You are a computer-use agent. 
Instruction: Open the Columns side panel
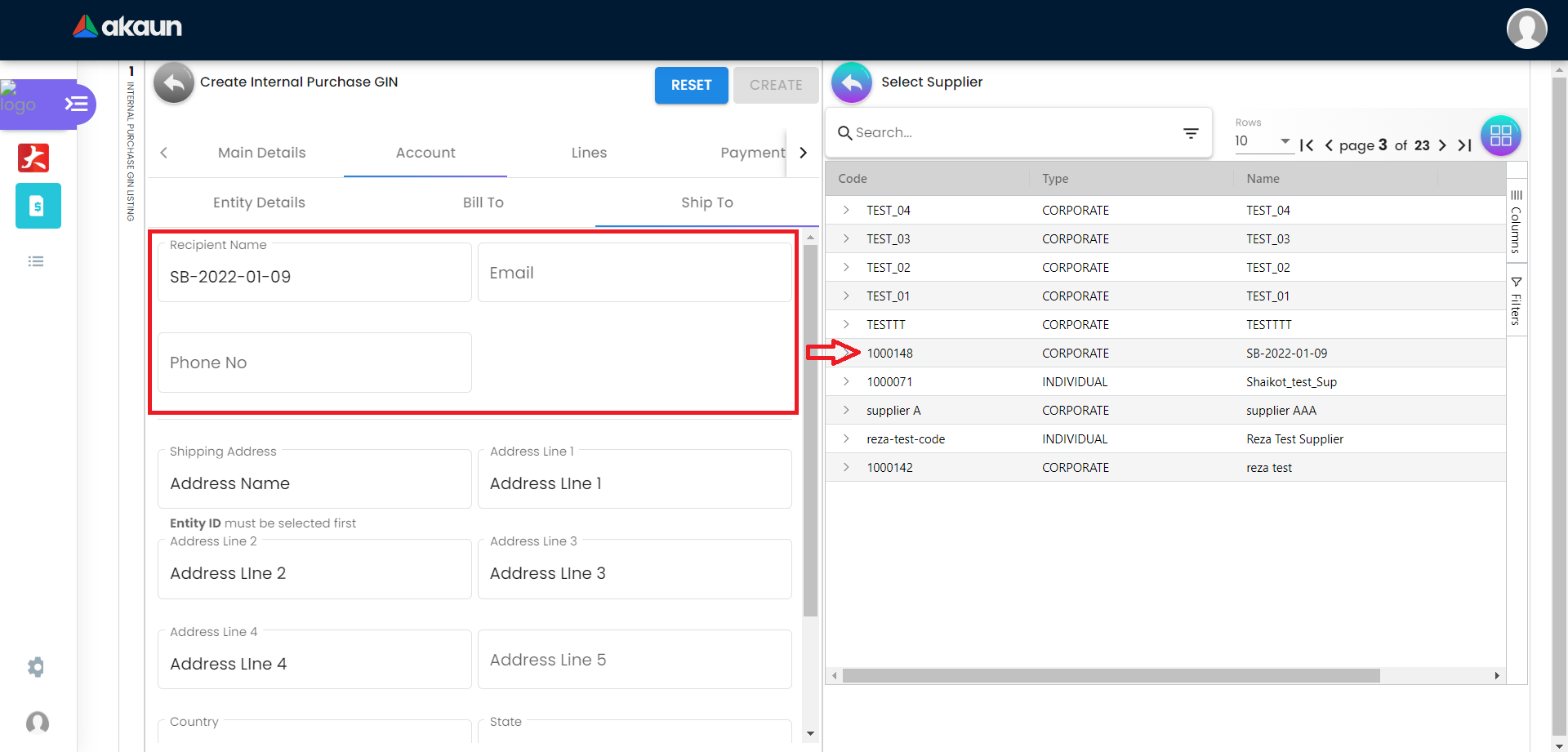point(1516,222)
